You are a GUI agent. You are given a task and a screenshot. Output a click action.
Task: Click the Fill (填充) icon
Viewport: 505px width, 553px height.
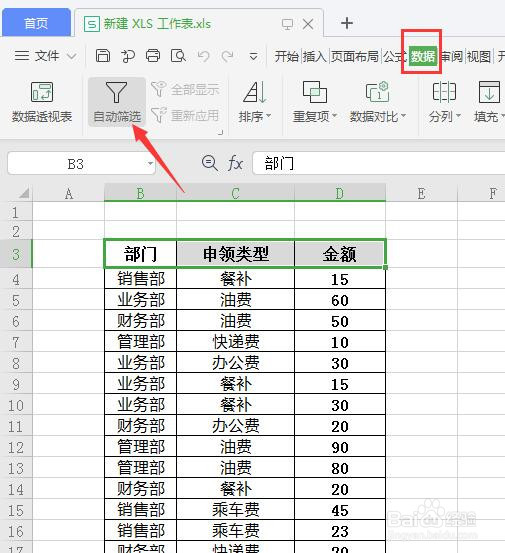489,92
